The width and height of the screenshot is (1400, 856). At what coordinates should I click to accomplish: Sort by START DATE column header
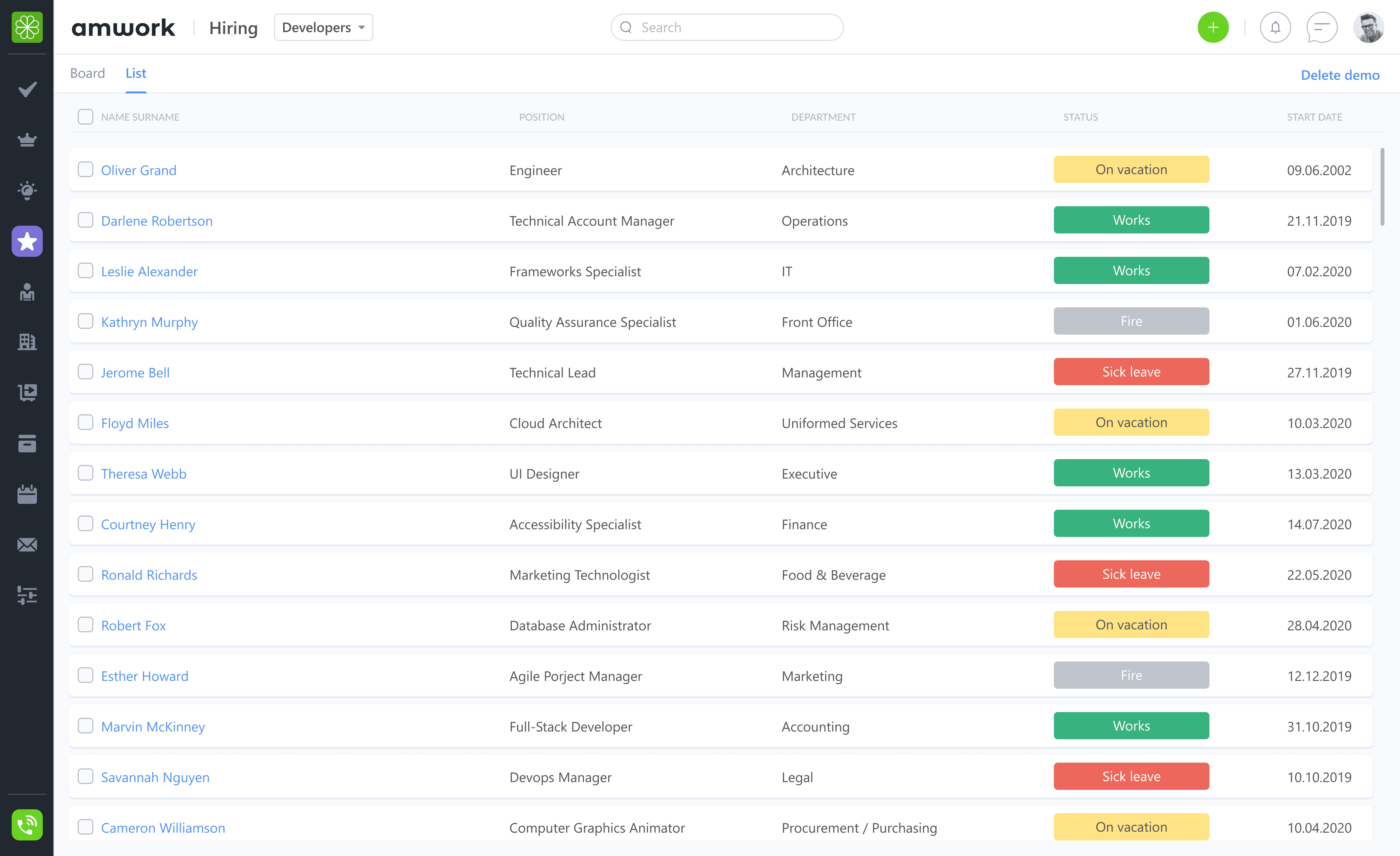pyautogui.click(x=1314, y=117)
